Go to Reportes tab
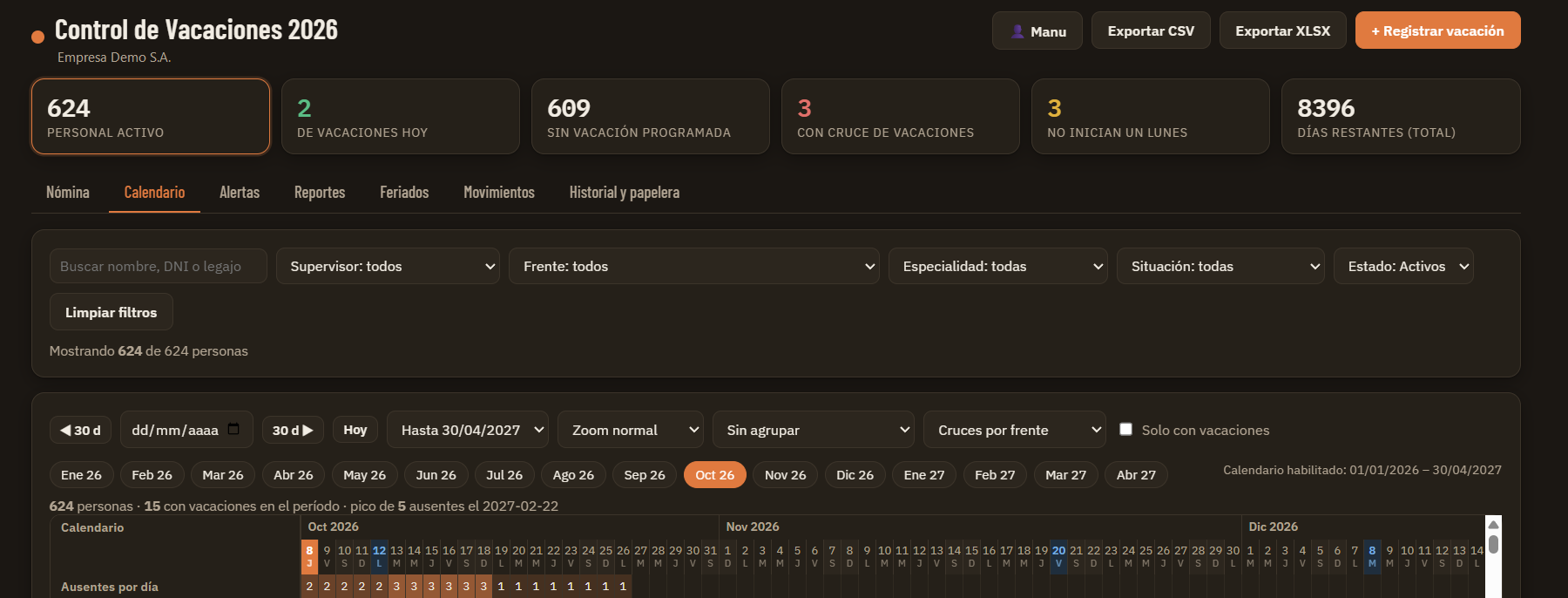 320,193
